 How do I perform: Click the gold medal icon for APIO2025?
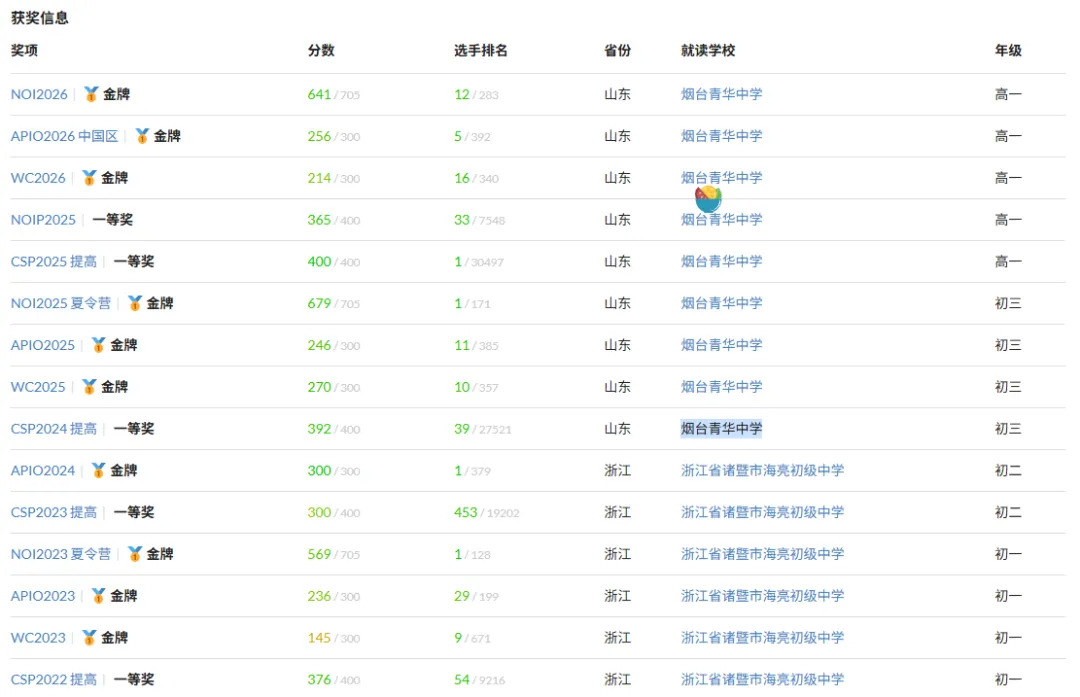tap(98, 345)
